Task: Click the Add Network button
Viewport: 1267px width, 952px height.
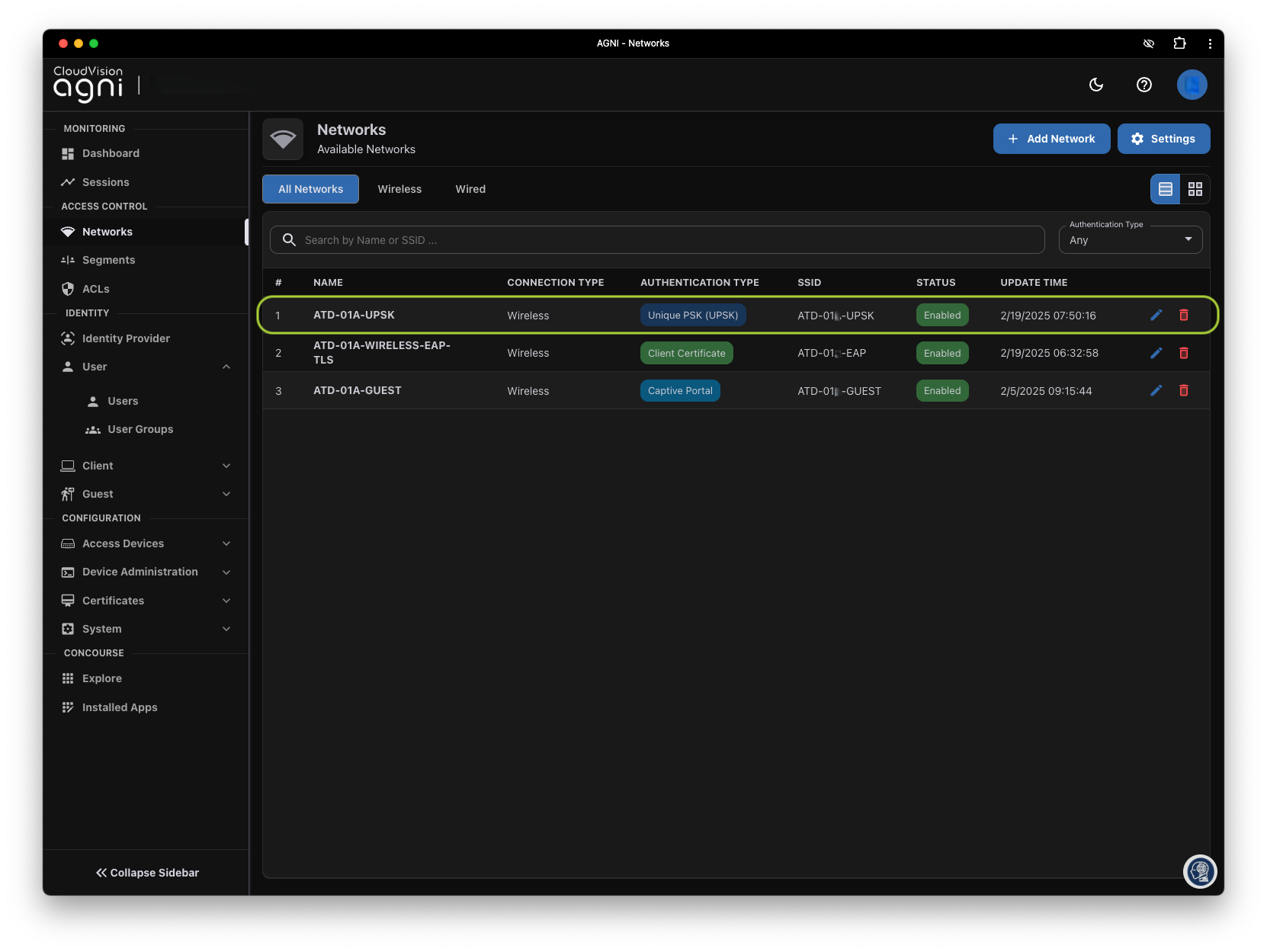Action: point(1051,139)
